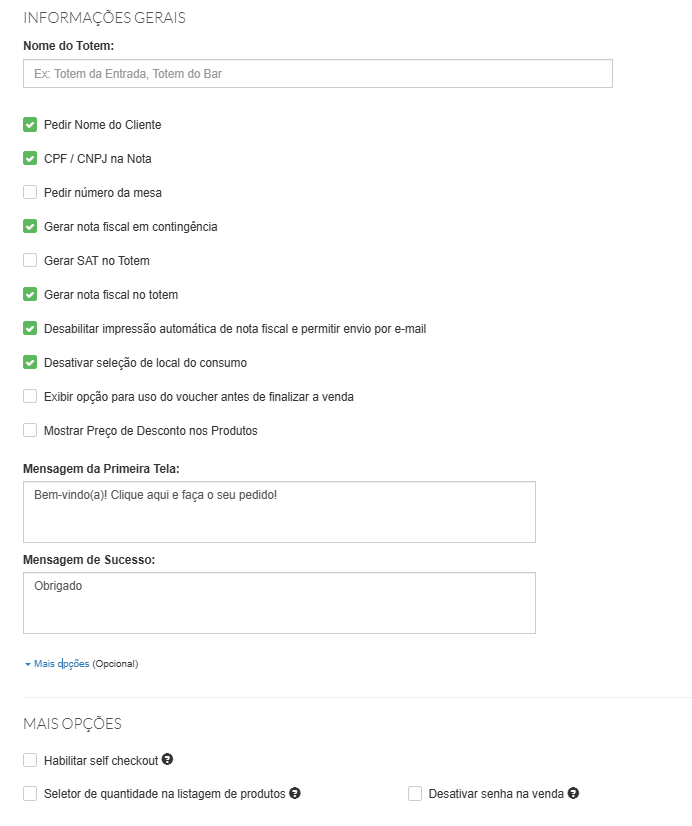
Task: Check Gerar SAT no Totem
Action: click(x=30, y=260)
